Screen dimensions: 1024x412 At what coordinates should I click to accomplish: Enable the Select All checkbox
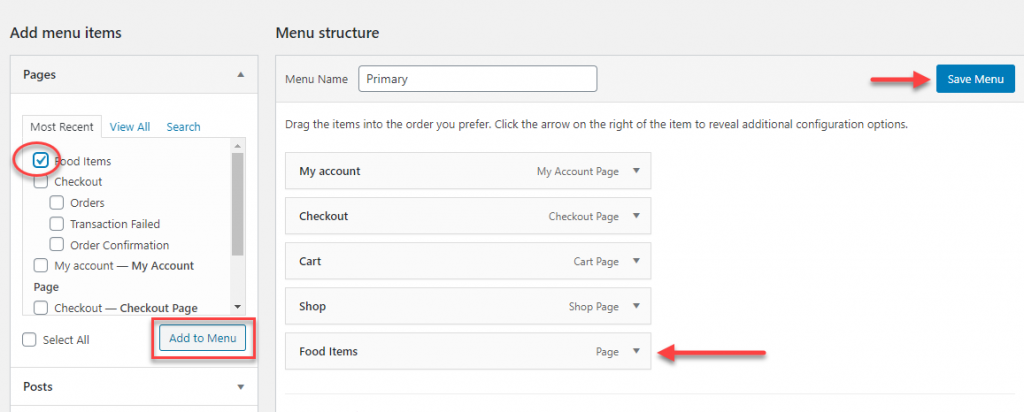29,340
